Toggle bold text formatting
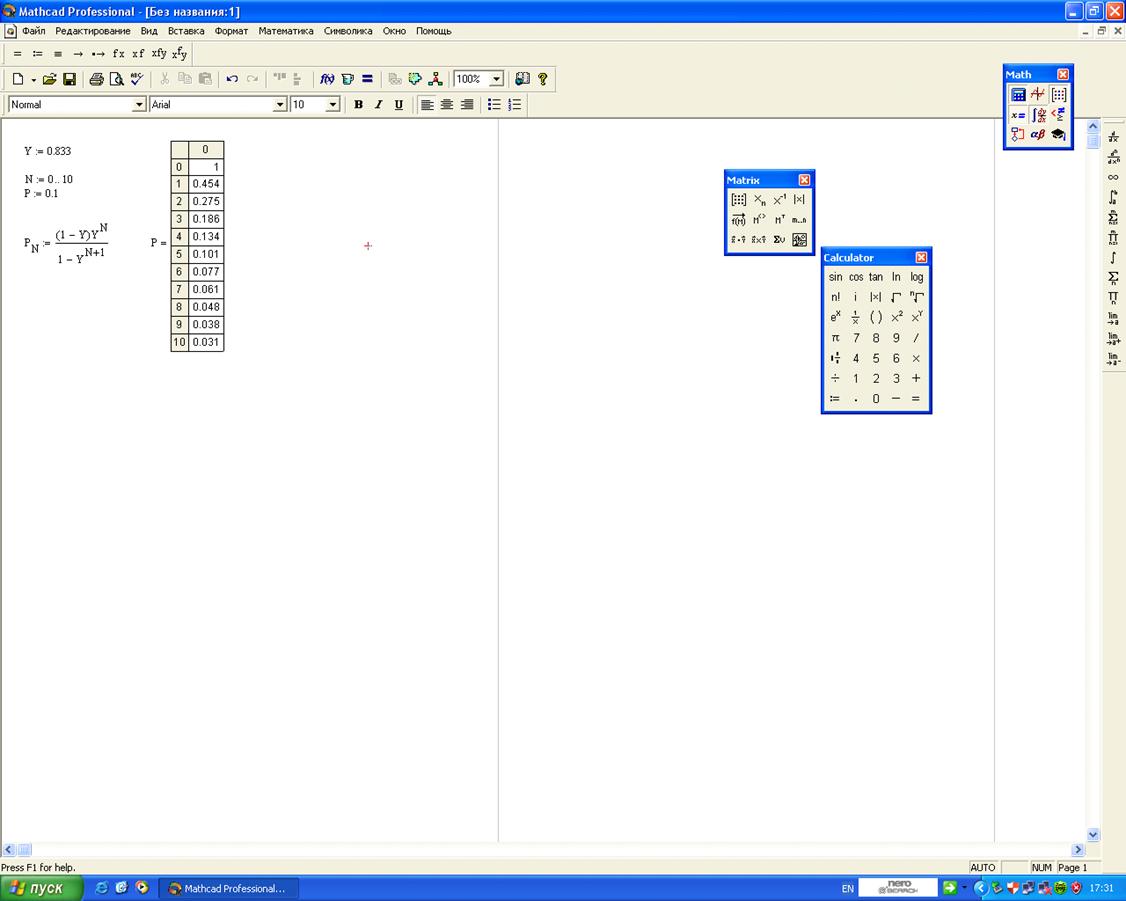This screenshot has height=901, width=1126. 358,105
